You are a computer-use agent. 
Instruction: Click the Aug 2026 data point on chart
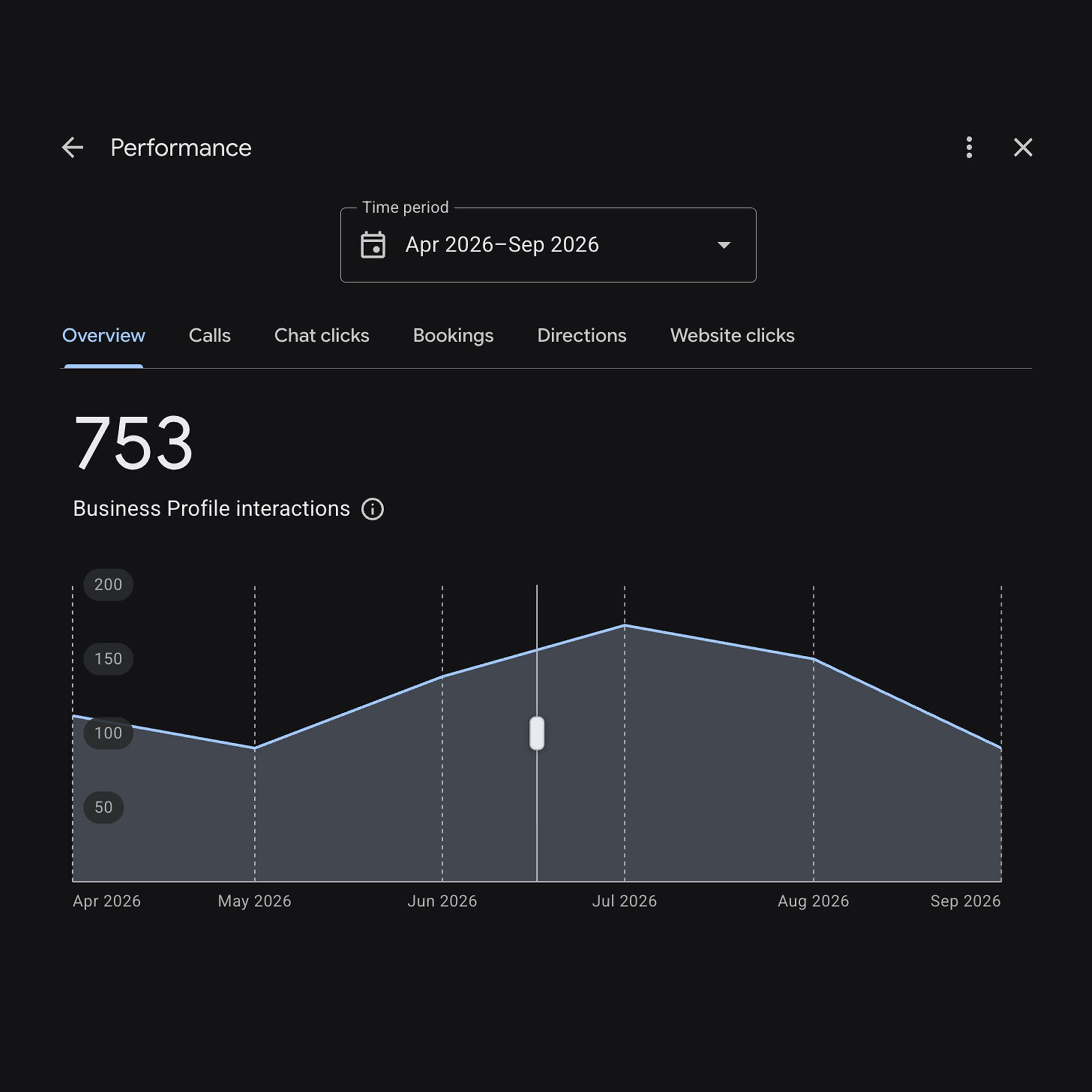[813, 659]
